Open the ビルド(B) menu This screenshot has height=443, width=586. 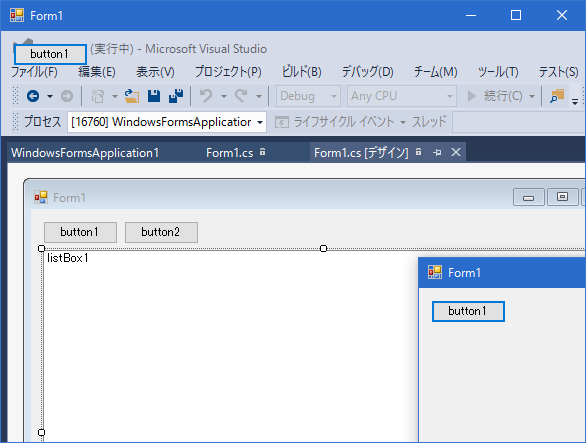[302, 71]
